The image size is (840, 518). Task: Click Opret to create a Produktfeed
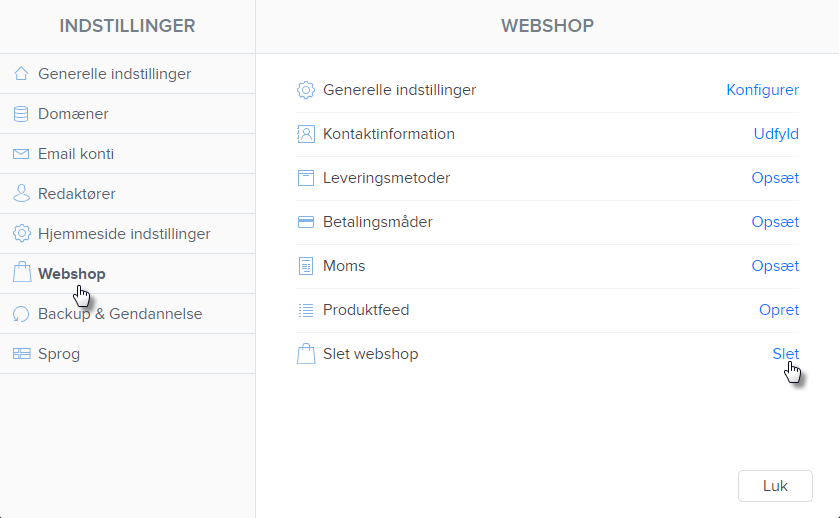coord(779,310)
